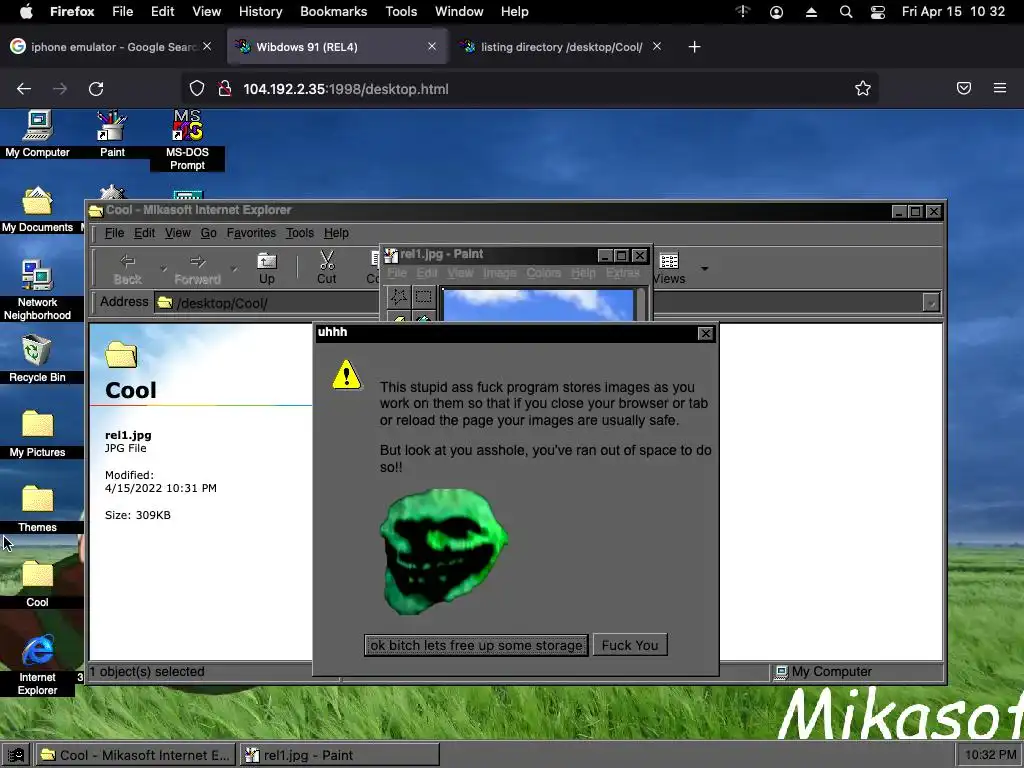Viewport: 1024px width, 768px height.
Task: Click the Firefox bookmark star icon
Action: (x=863, y=89)
